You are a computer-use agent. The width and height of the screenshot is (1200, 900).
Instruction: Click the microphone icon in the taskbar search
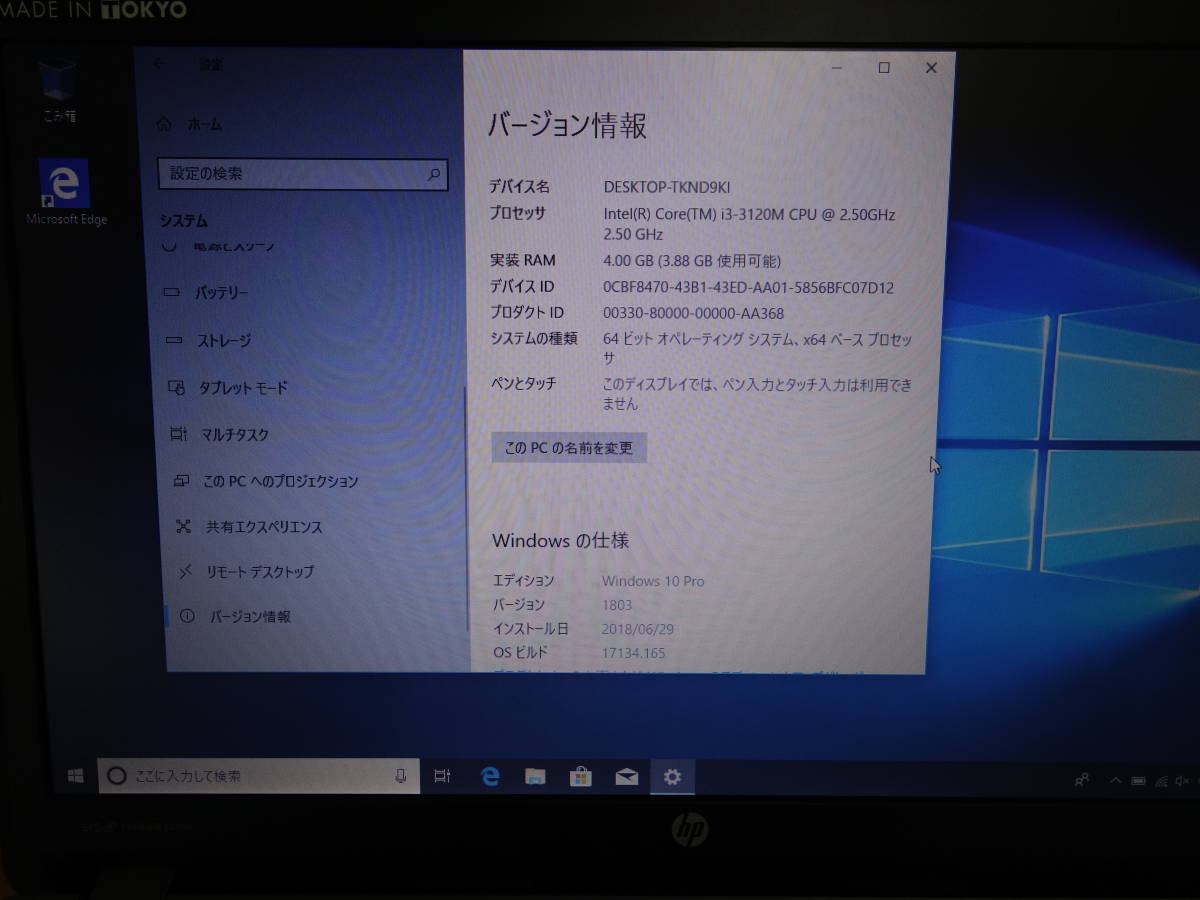pyautogui.click(x=401, y=776)
